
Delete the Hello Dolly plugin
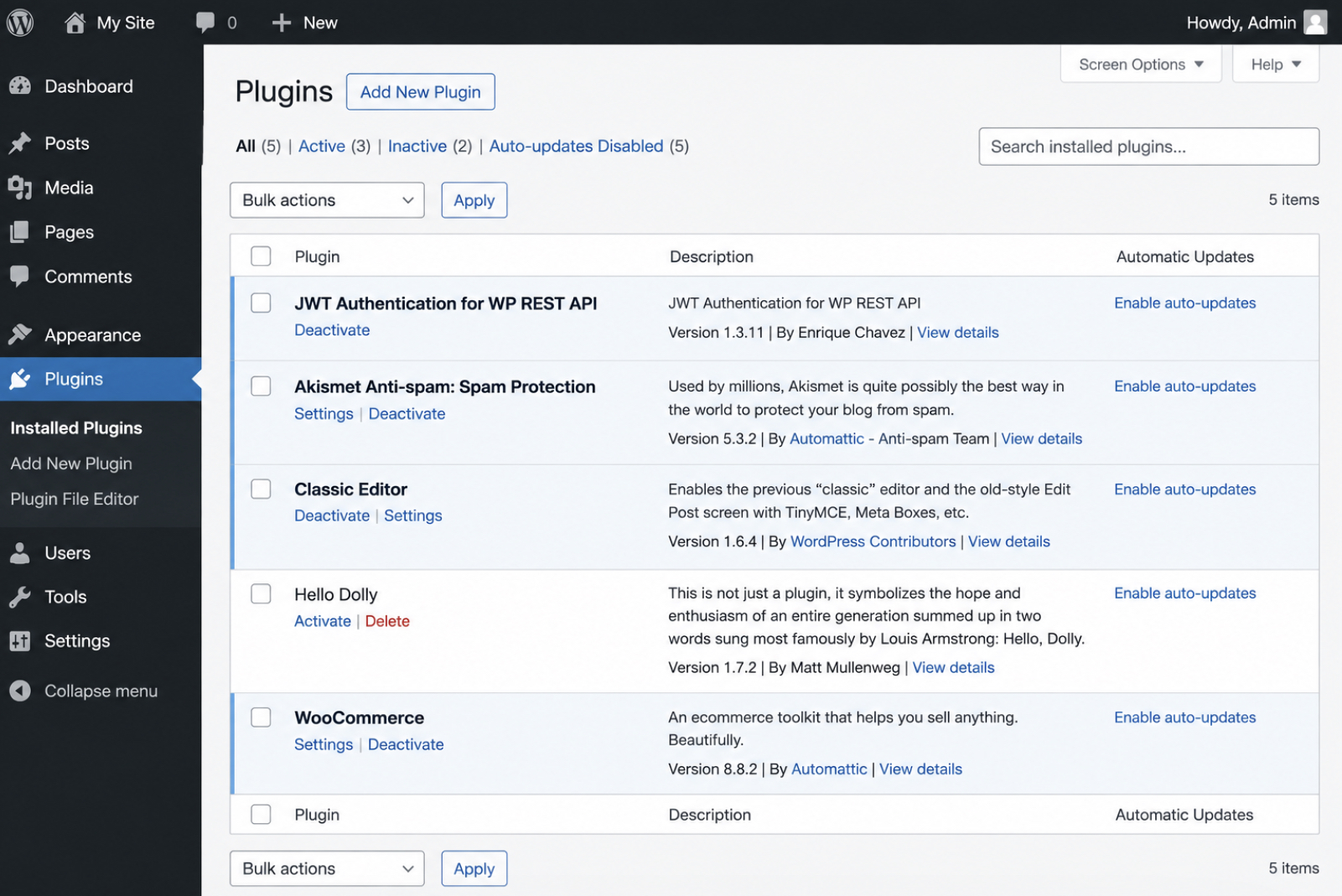[x=387, y=621]
